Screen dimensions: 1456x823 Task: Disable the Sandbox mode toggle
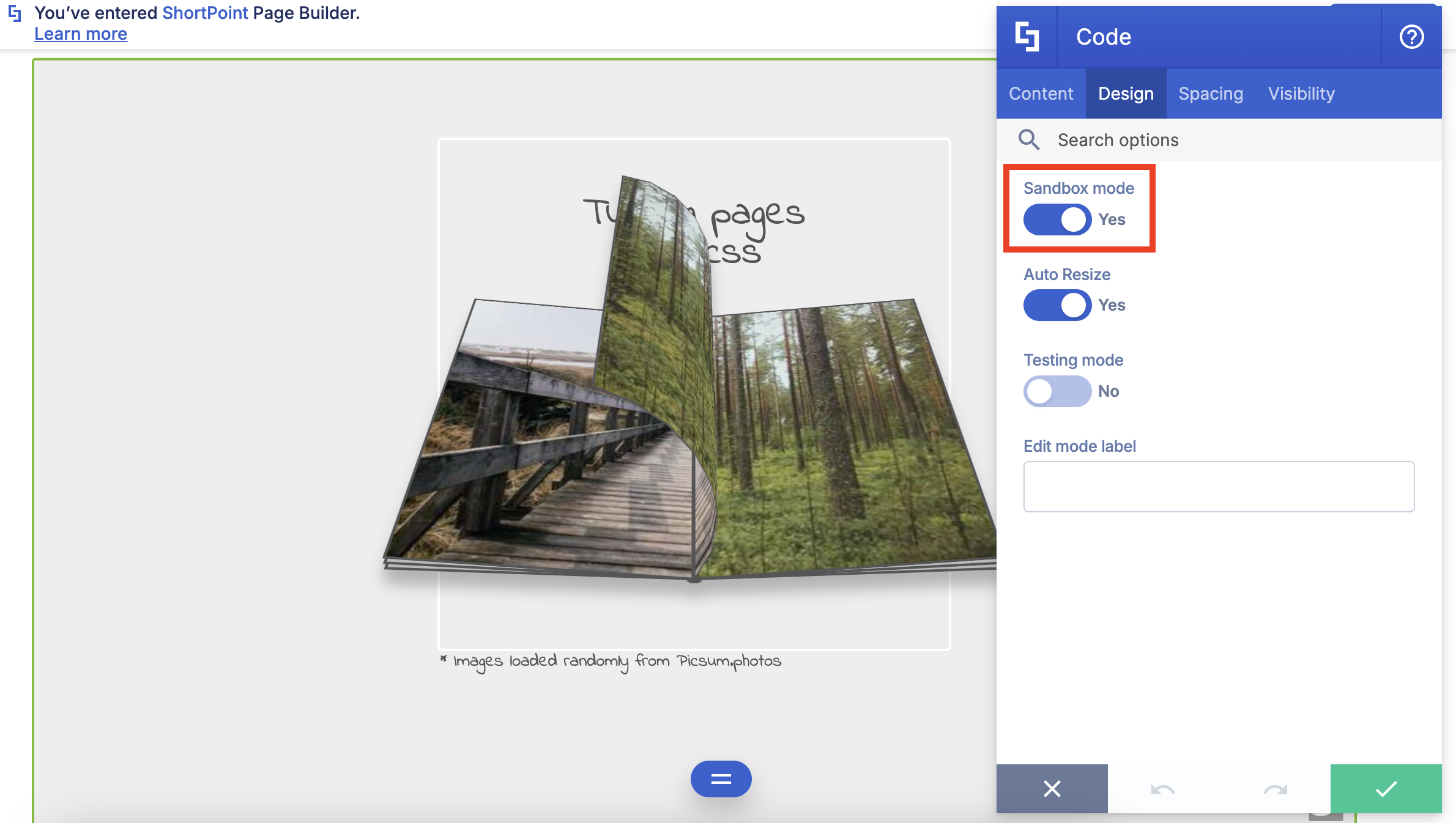[x=1057, y=220]
